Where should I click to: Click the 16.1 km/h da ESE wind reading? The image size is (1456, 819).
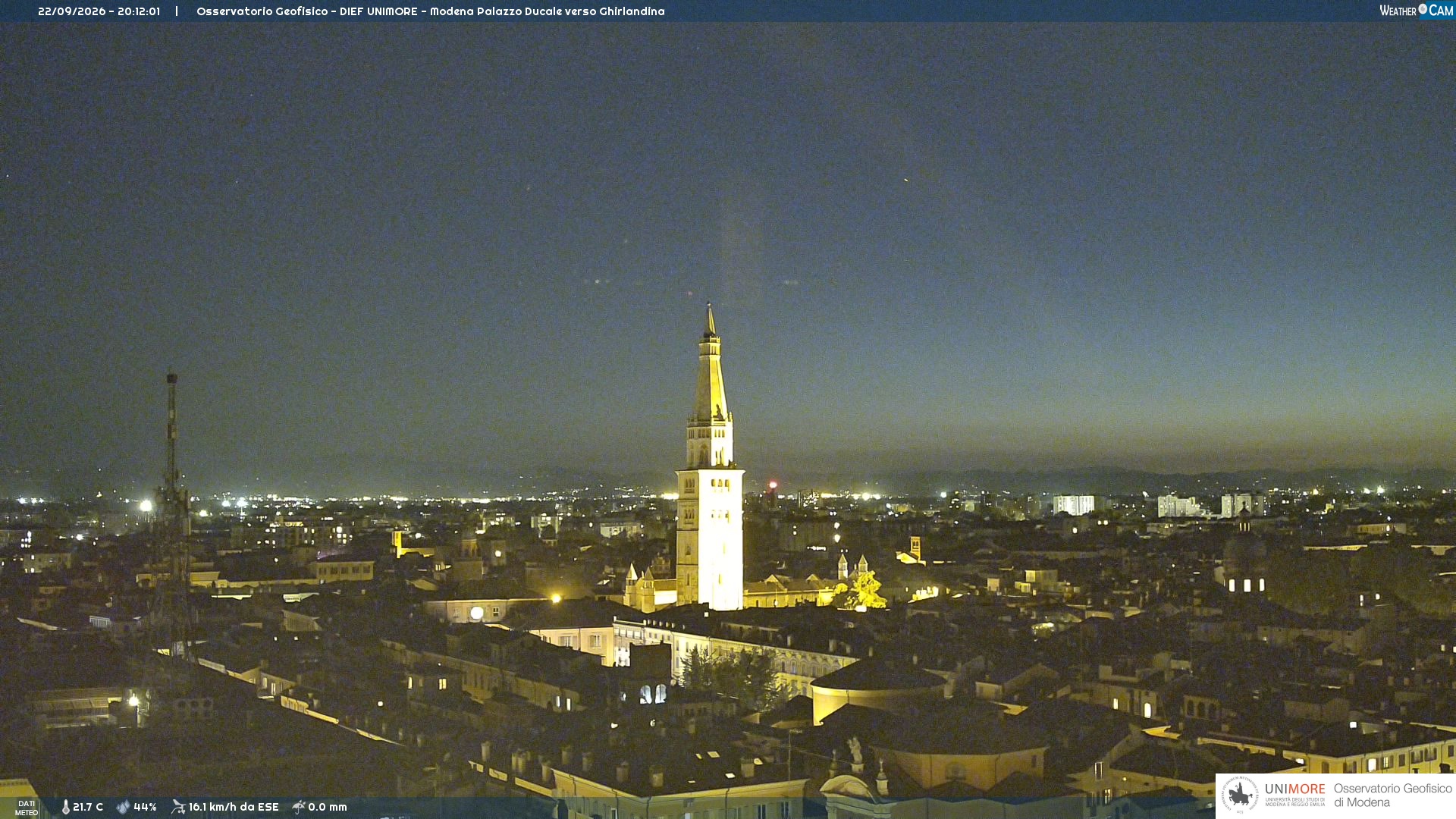(234, 808)
